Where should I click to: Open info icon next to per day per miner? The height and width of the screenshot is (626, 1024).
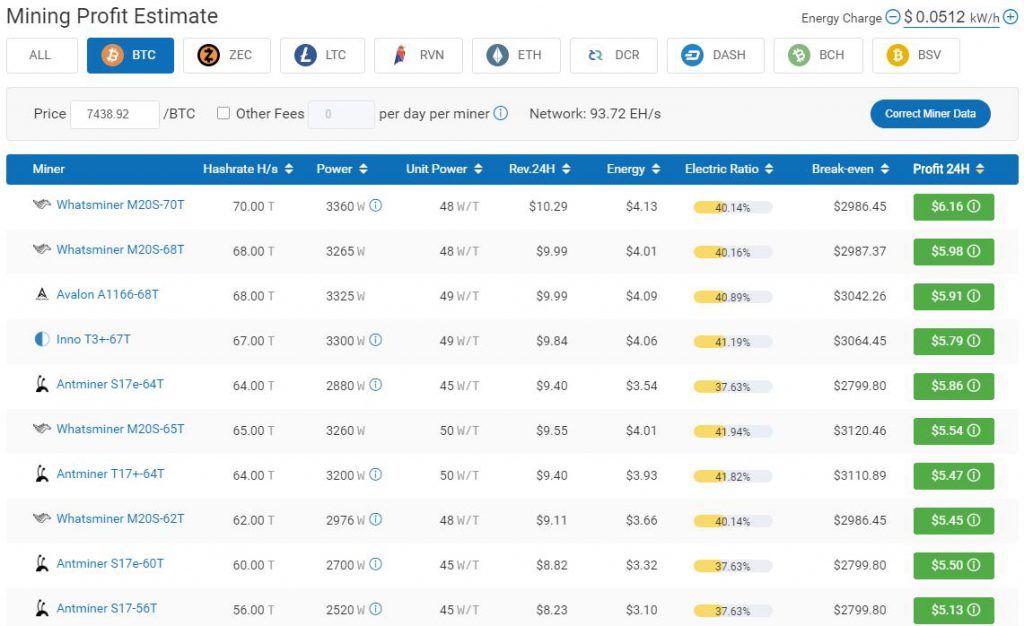[x=501, y=114]
